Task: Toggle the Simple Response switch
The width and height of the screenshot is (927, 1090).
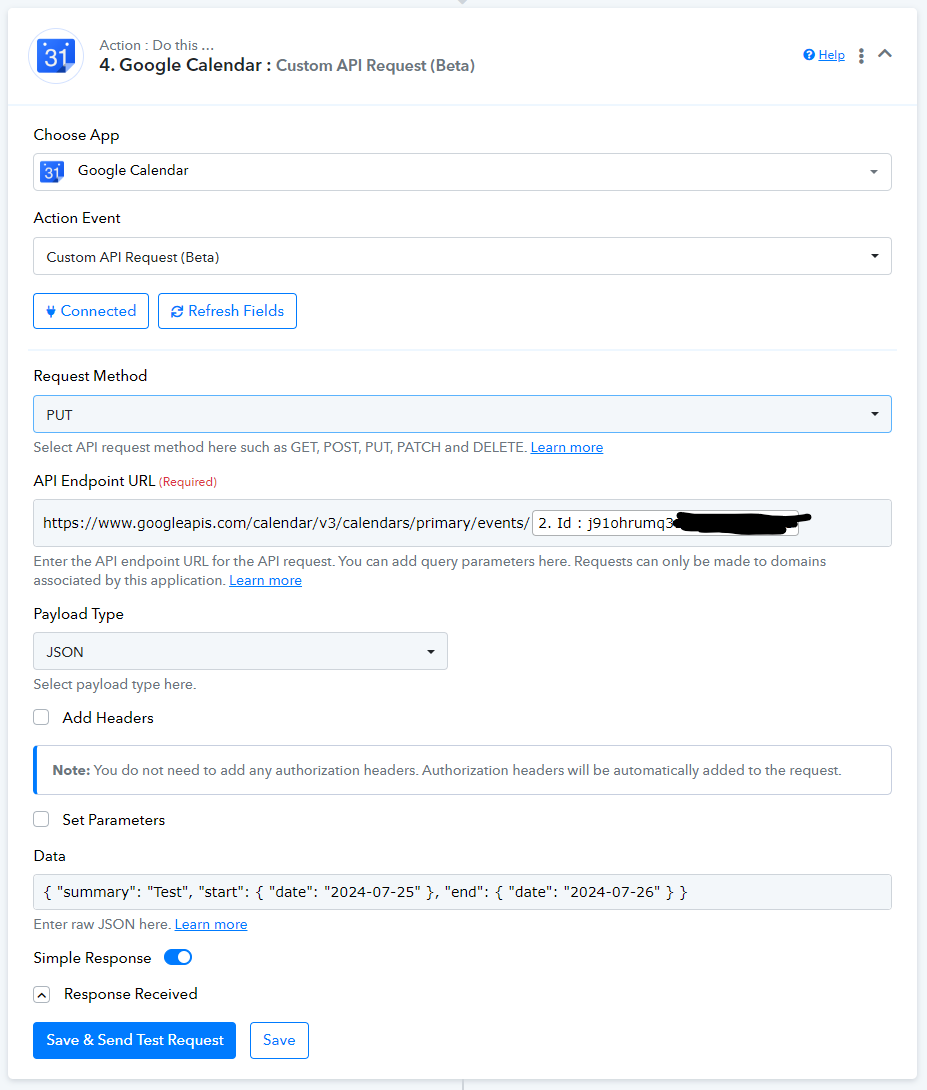Action: (x=178, y=957)
